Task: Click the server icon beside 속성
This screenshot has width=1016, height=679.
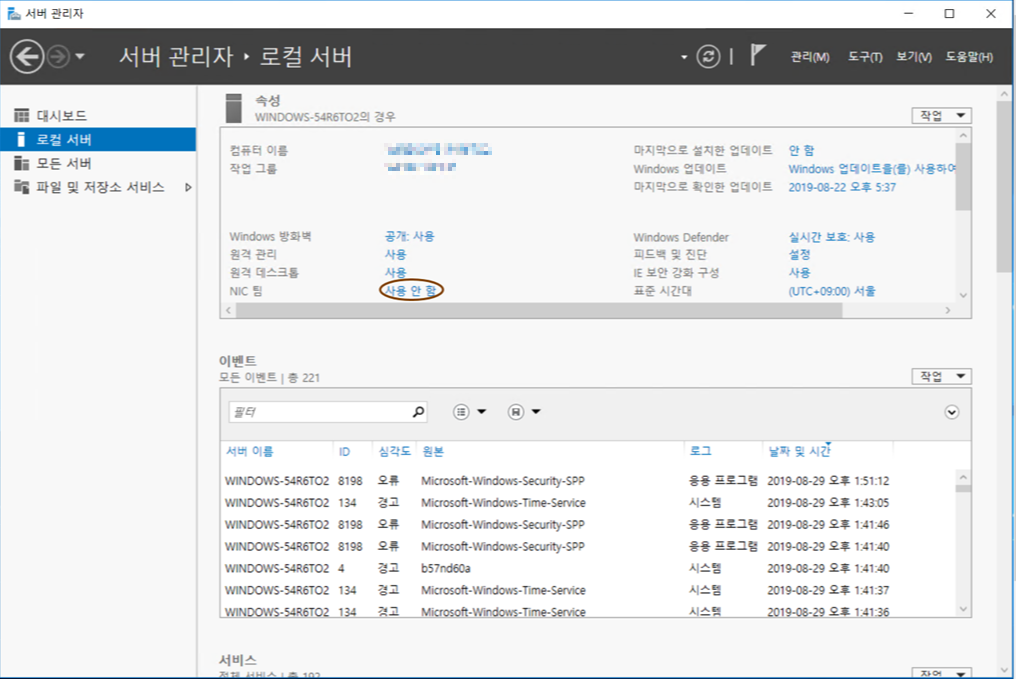Action: pos(233,108)
